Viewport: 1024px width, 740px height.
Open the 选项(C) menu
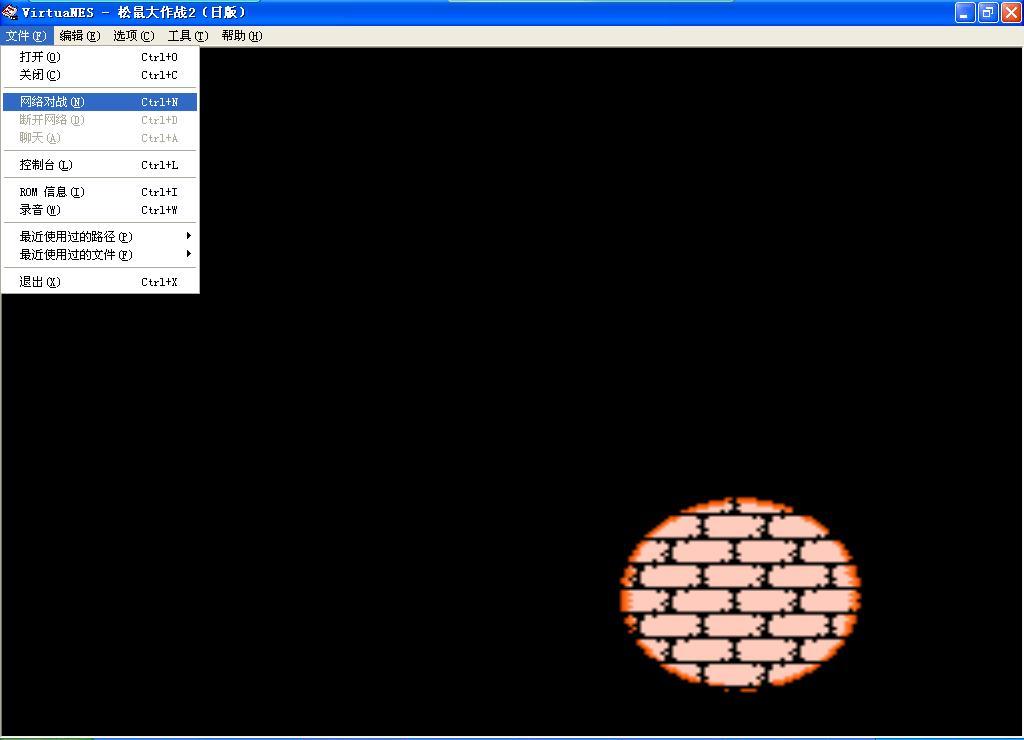[x=133, y=36]
